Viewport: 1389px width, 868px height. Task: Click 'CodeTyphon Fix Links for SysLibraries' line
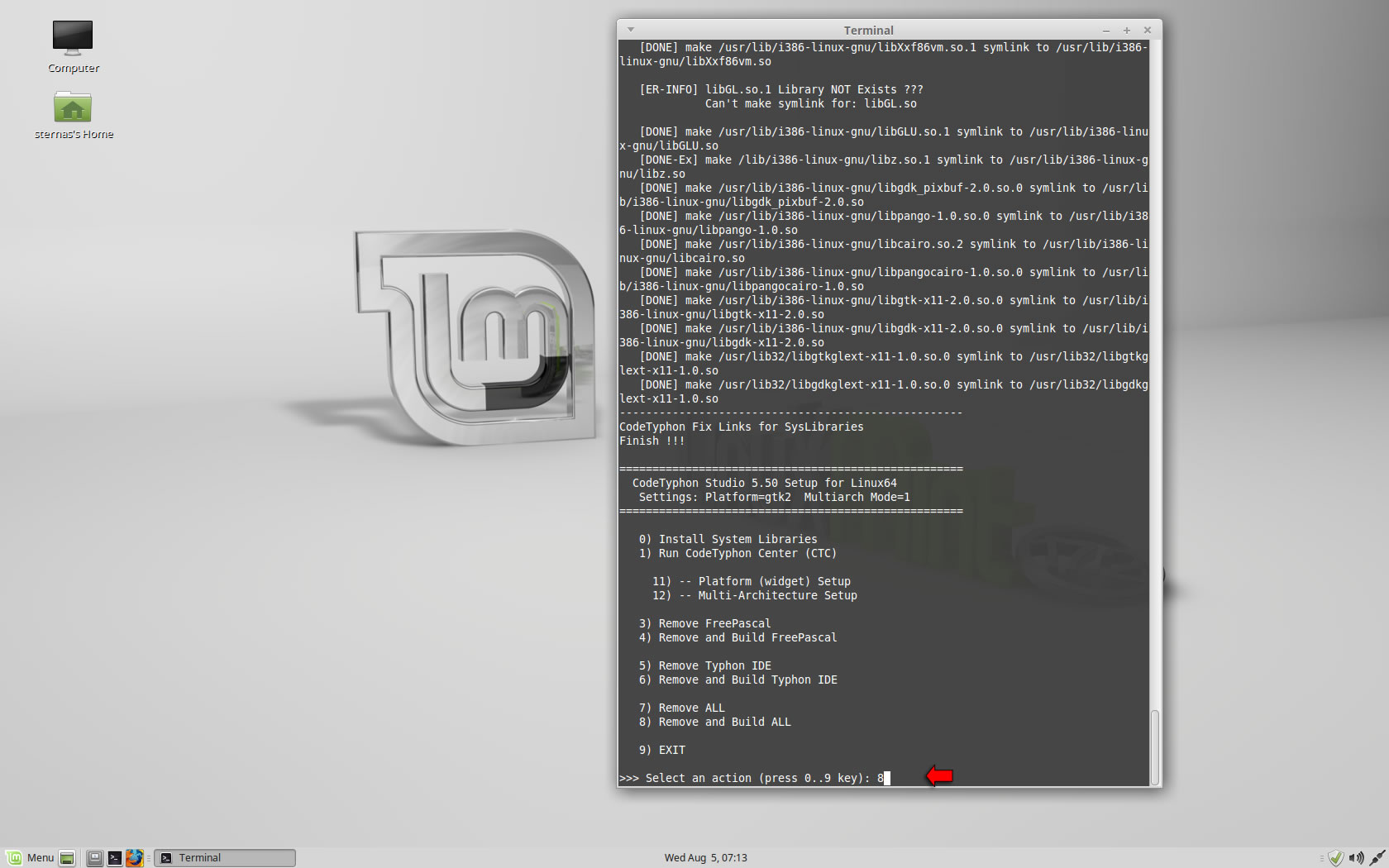(741, 427)
